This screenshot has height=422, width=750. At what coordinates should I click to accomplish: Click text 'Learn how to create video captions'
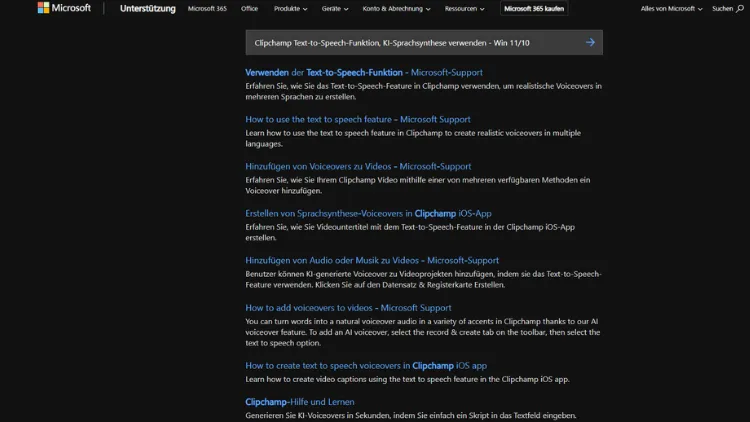[x=306, y=379]
